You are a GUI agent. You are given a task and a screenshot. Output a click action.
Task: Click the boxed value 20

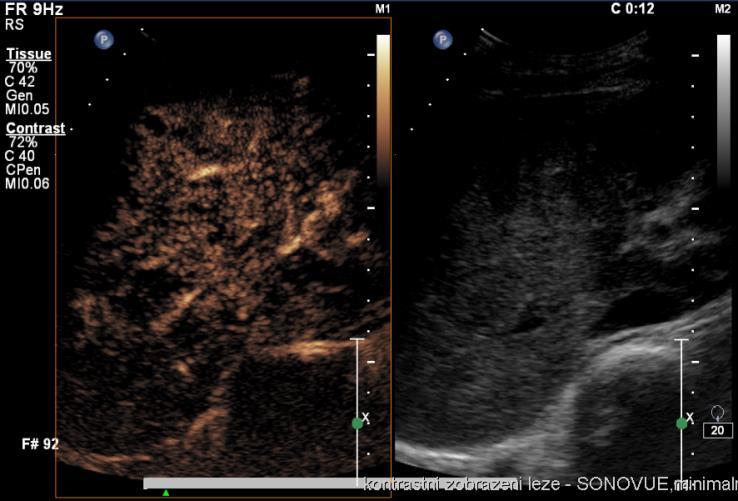[718, 430]
